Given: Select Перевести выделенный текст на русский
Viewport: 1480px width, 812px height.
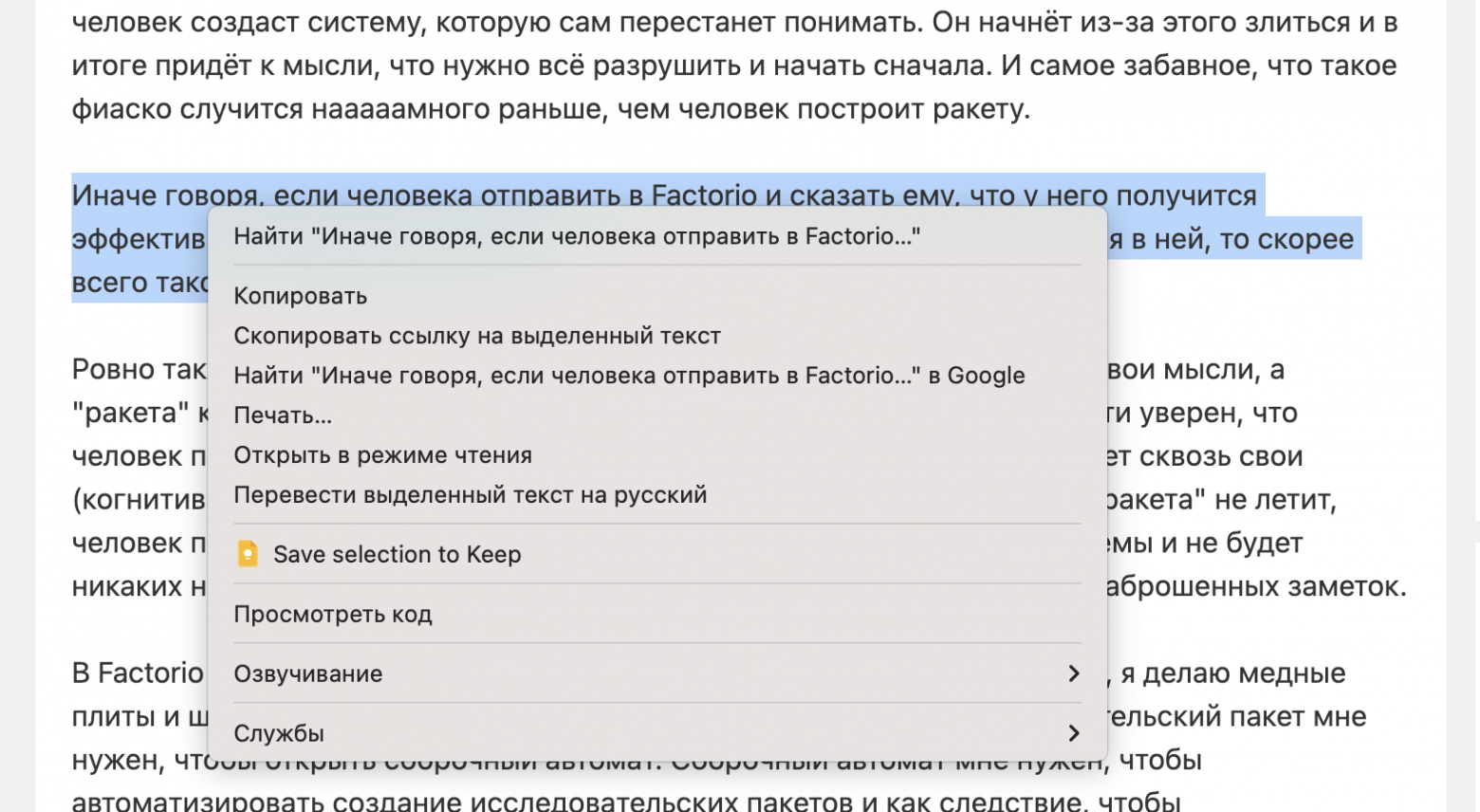Looking at the screenshot, I should coord(470,495).
